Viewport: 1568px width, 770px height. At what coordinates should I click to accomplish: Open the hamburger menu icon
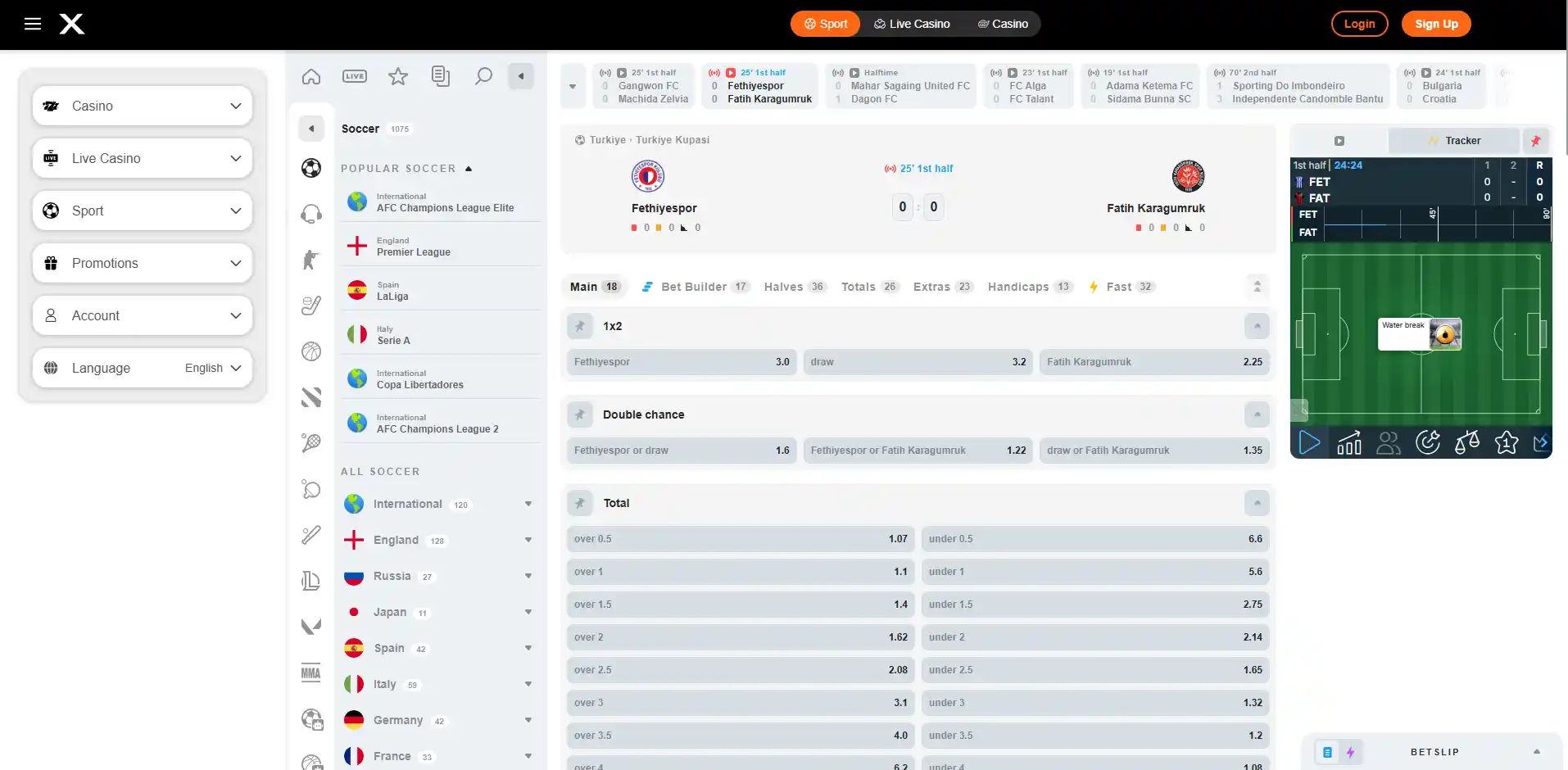click(33, 24)
